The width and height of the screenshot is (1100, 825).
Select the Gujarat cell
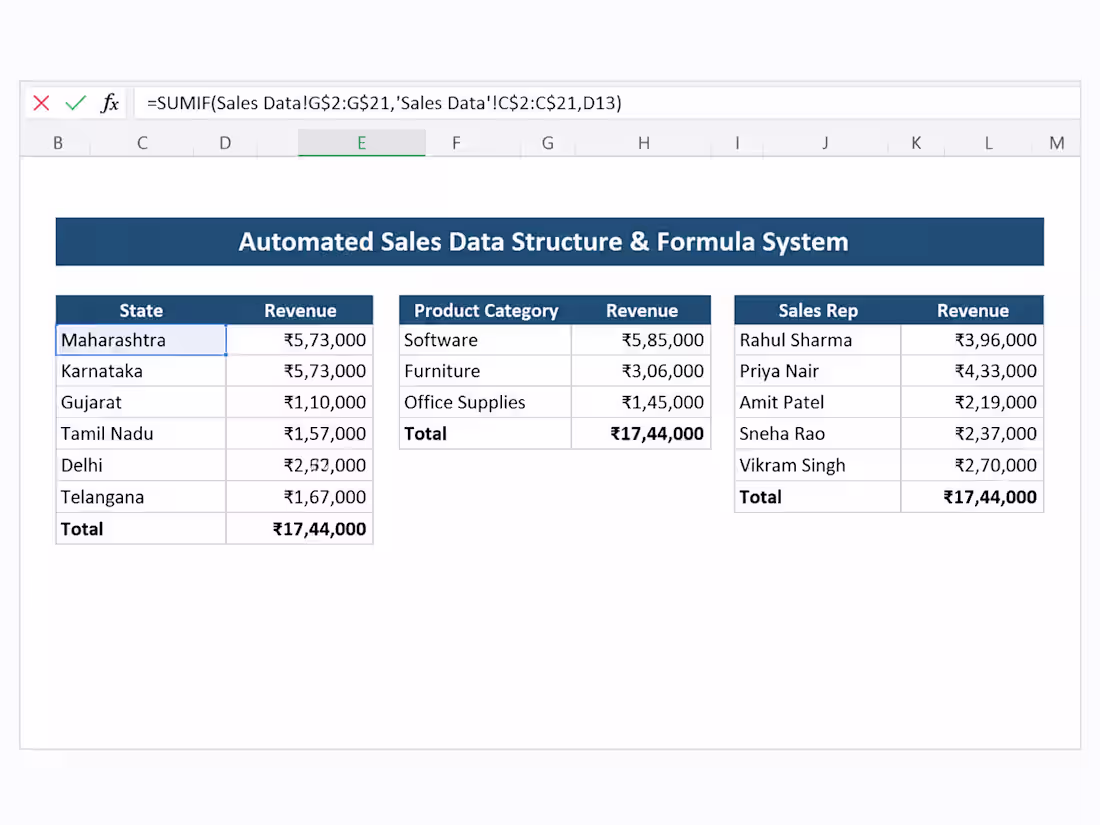pos(141,402)
